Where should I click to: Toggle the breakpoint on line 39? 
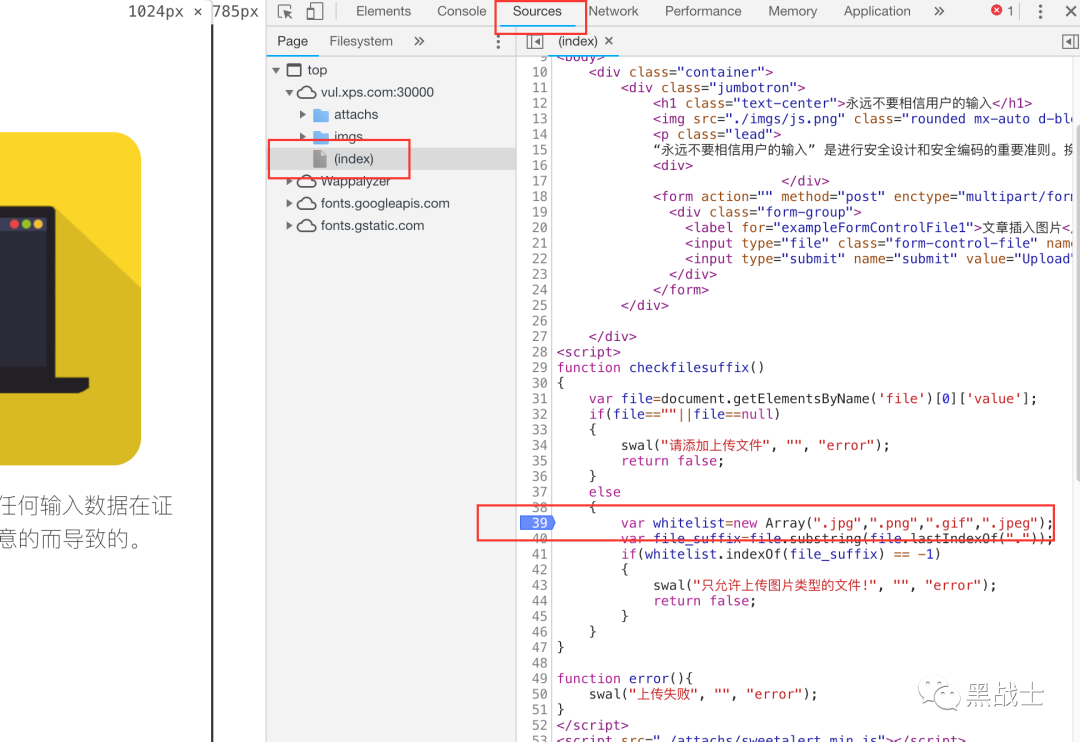[x=538, y=523]
